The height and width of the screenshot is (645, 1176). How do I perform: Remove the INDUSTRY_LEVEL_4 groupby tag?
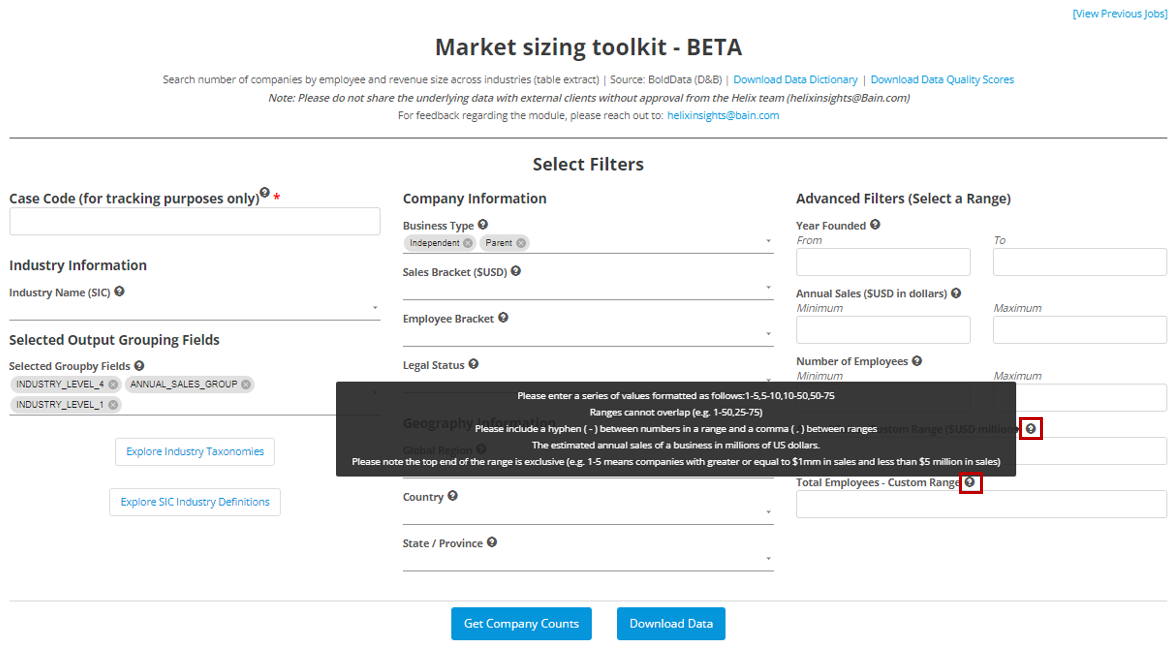point(113,384)
